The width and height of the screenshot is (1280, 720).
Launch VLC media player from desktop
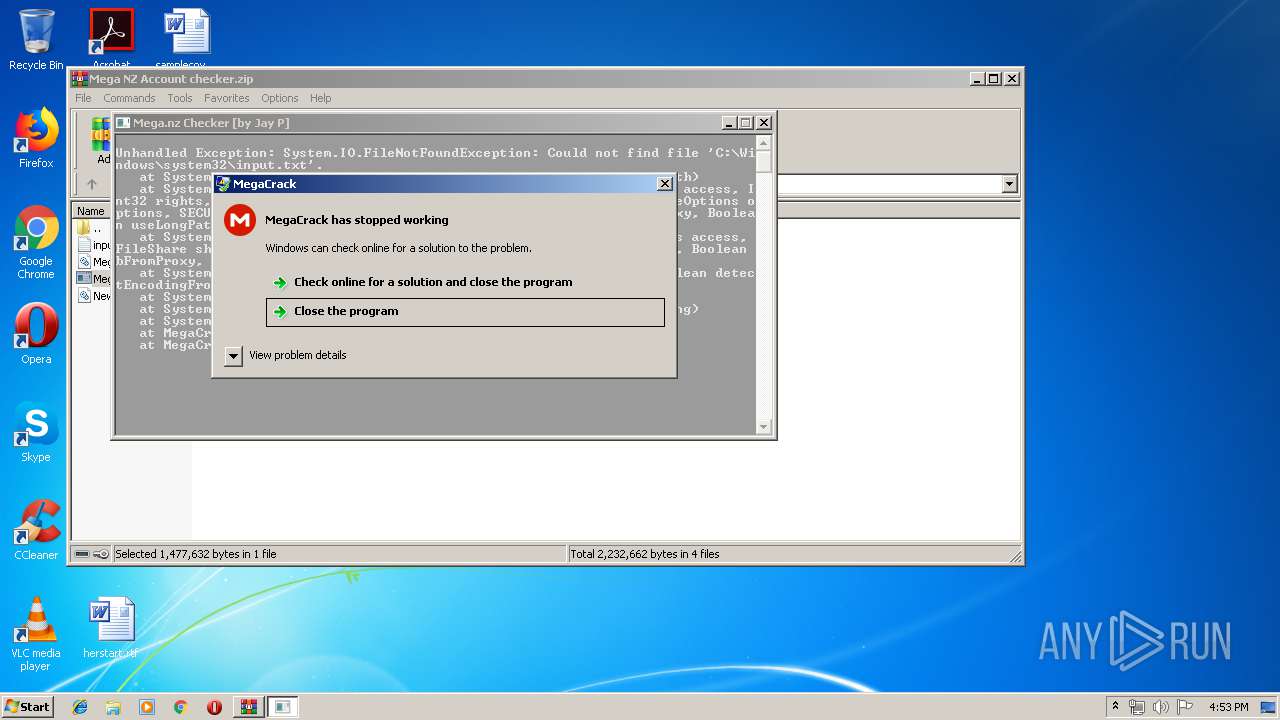36,634
